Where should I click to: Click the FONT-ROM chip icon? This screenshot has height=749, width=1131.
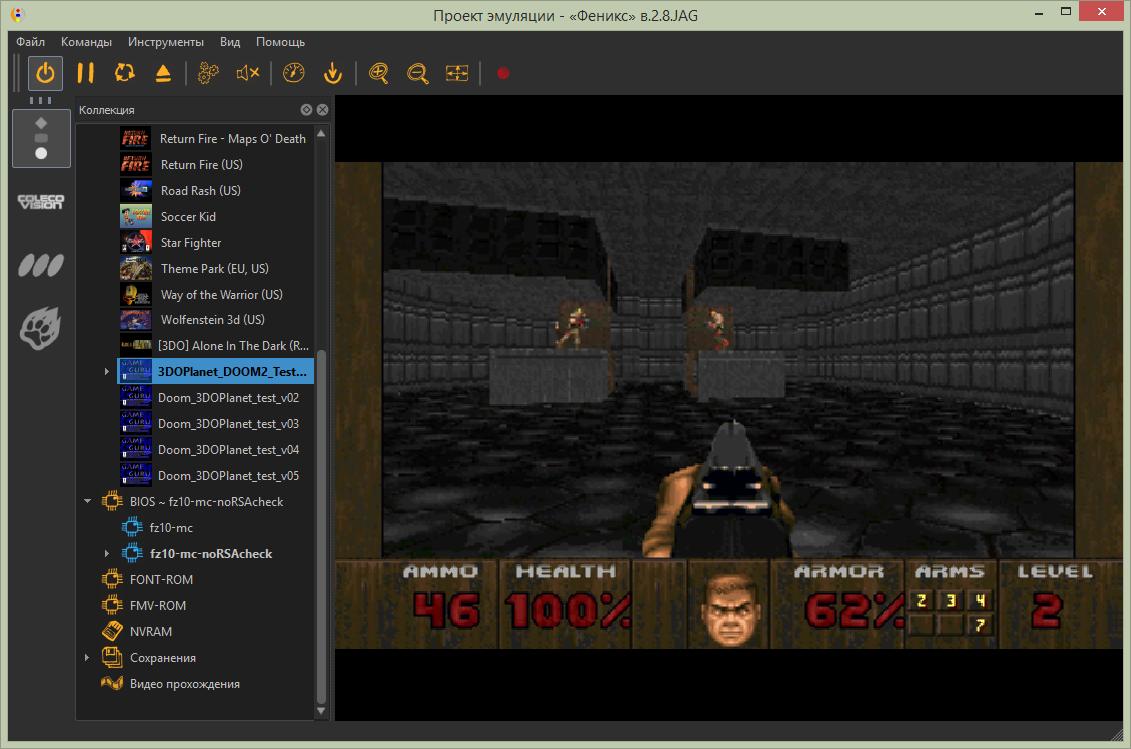pyautogui.click(x=112, y=579)
